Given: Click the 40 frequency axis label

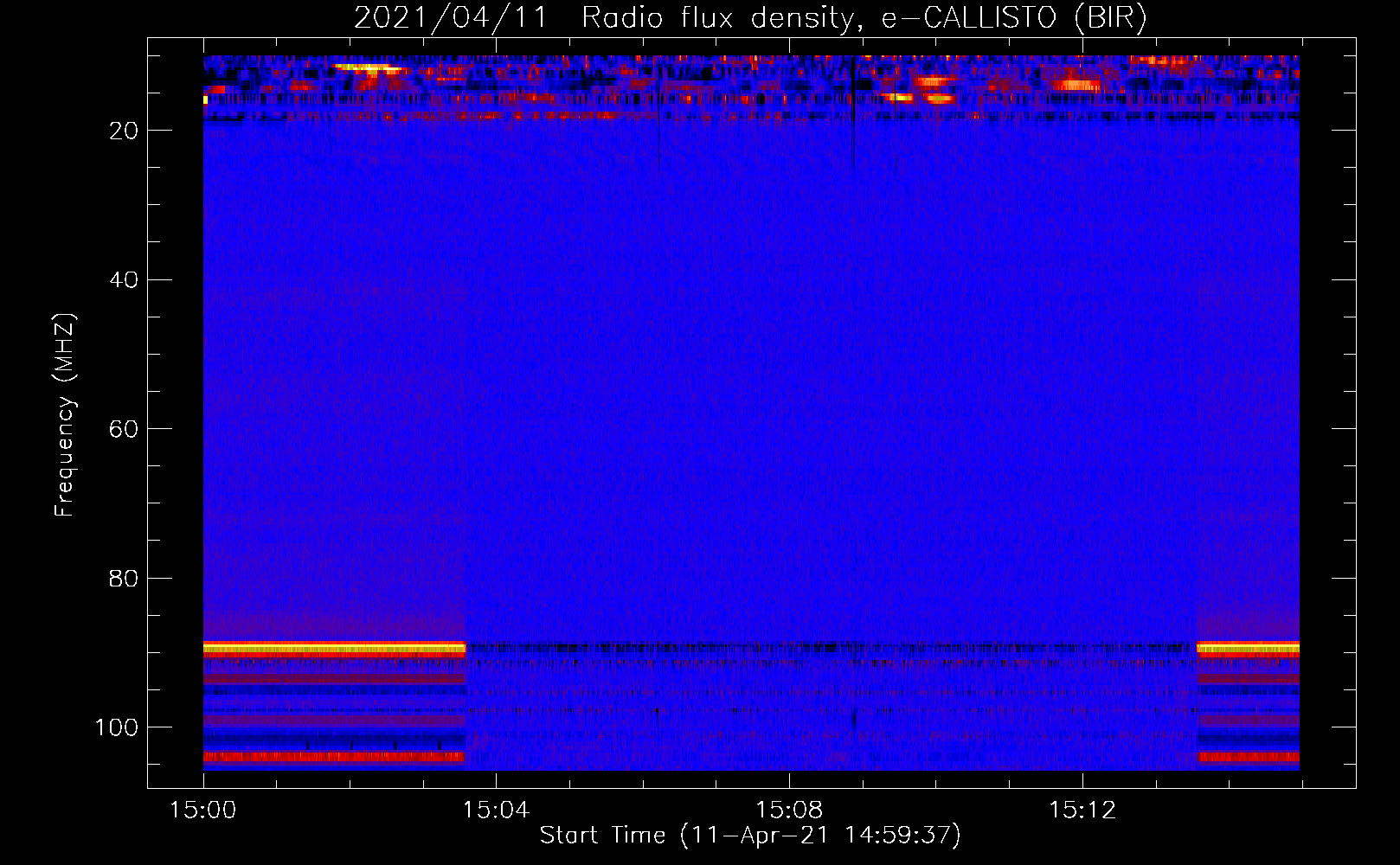Looking at the screenshot, I should tap(125, 280).
